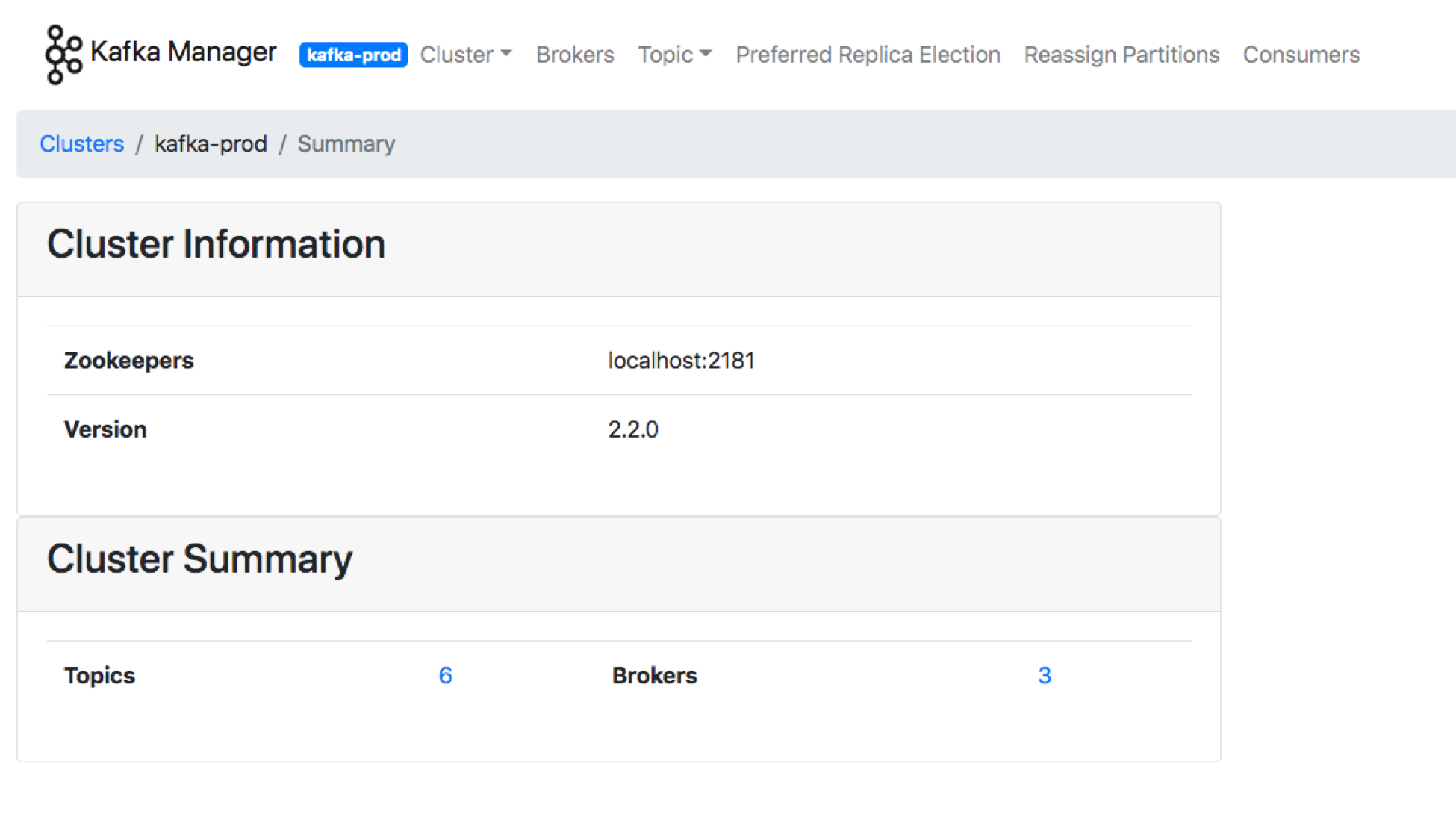Click the Clusters breadcrumb link
The width and height of the screenshot is (1456, 820).
coord(82,143)
